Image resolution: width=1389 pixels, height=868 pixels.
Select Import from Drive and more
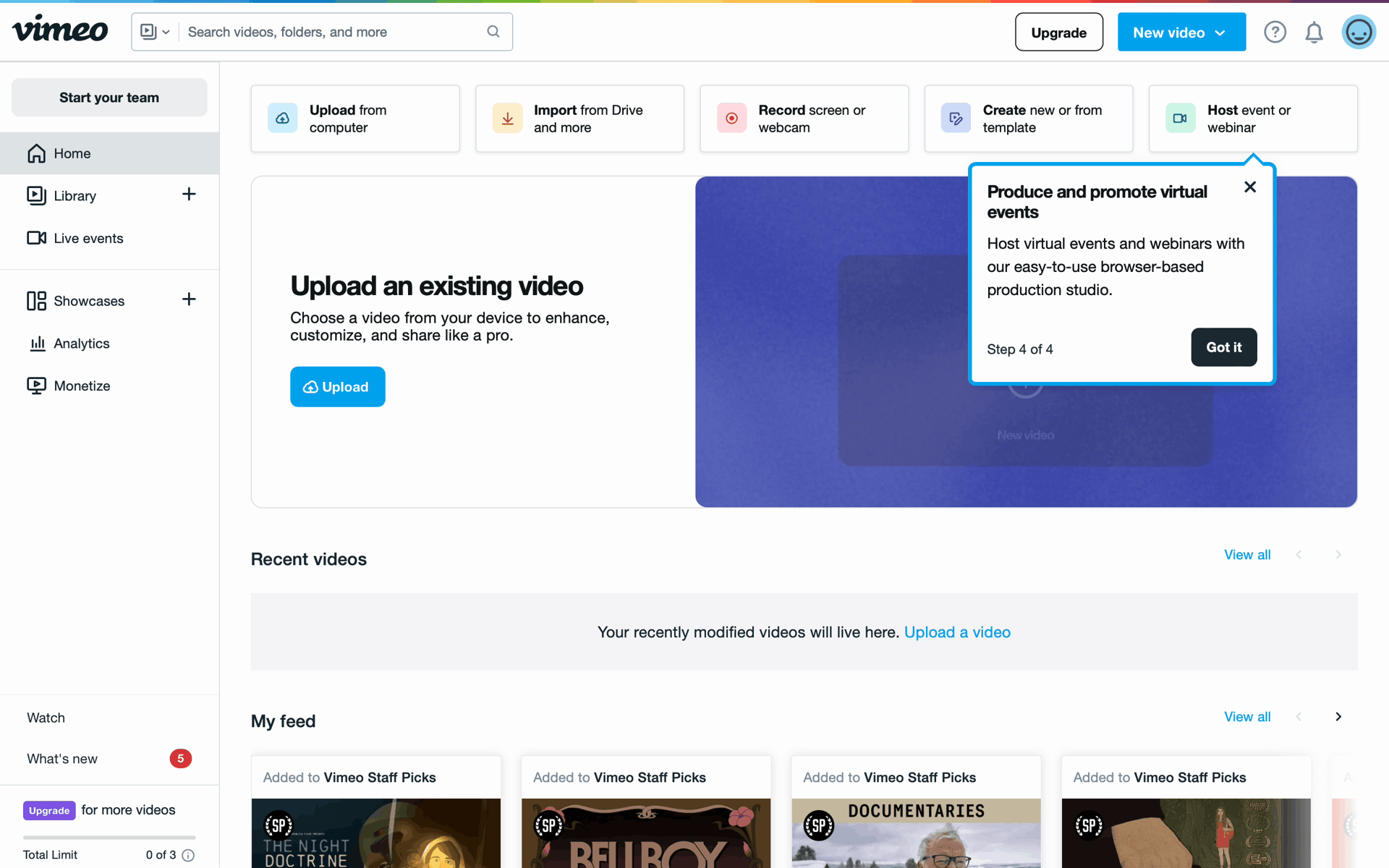(x=579, y=119)
